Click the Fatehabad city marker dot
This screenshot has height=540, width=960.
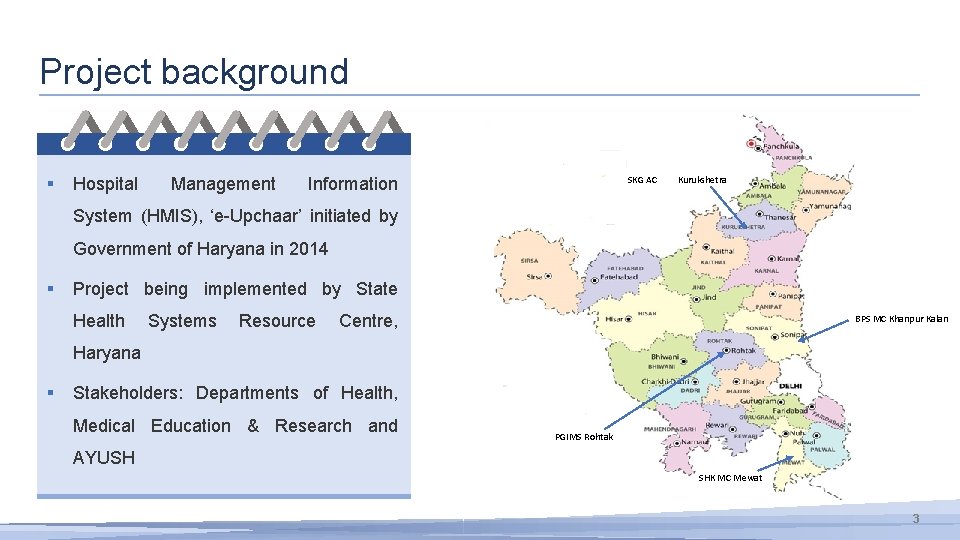coord(594,280)
